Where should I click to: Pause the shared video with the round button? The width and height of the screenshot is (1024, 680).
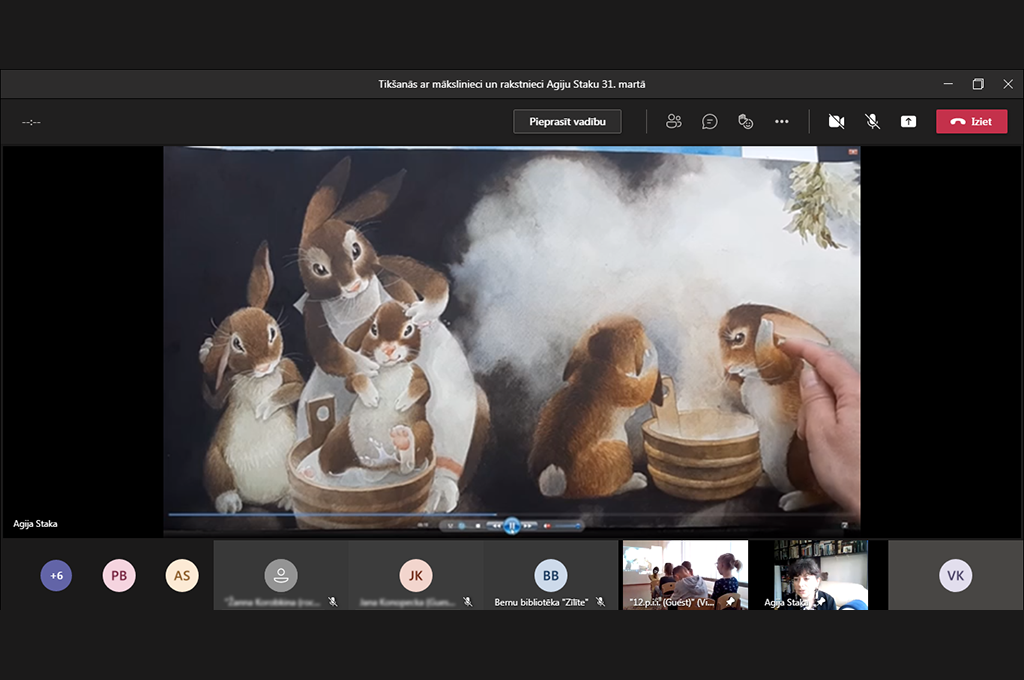[512, 525]
